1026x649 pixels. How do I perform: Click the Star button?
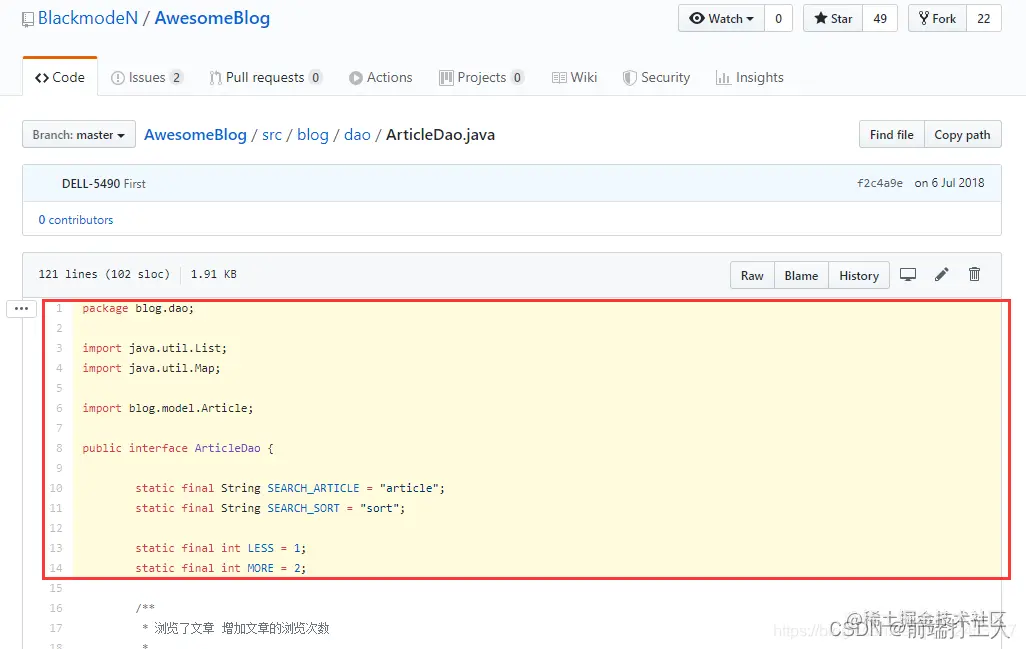click(x=833, y=18)
